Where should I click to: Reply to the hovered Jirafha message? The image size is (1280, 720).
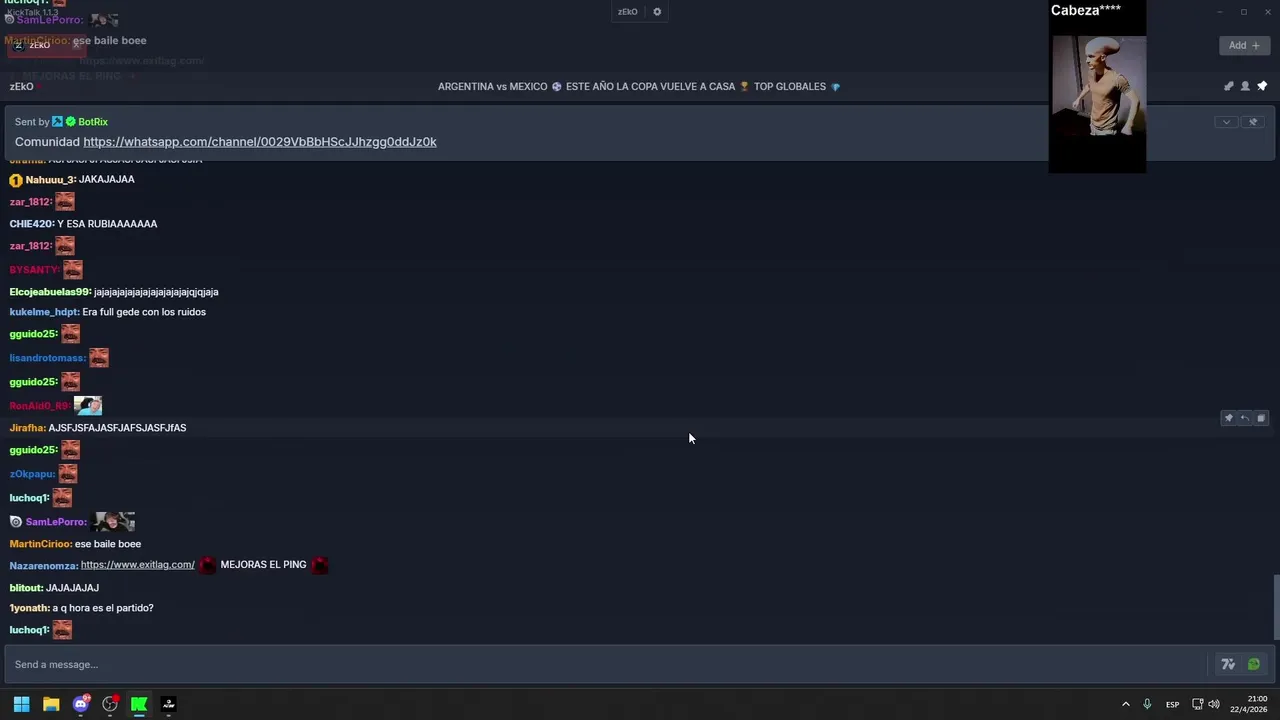[1245, 418]
